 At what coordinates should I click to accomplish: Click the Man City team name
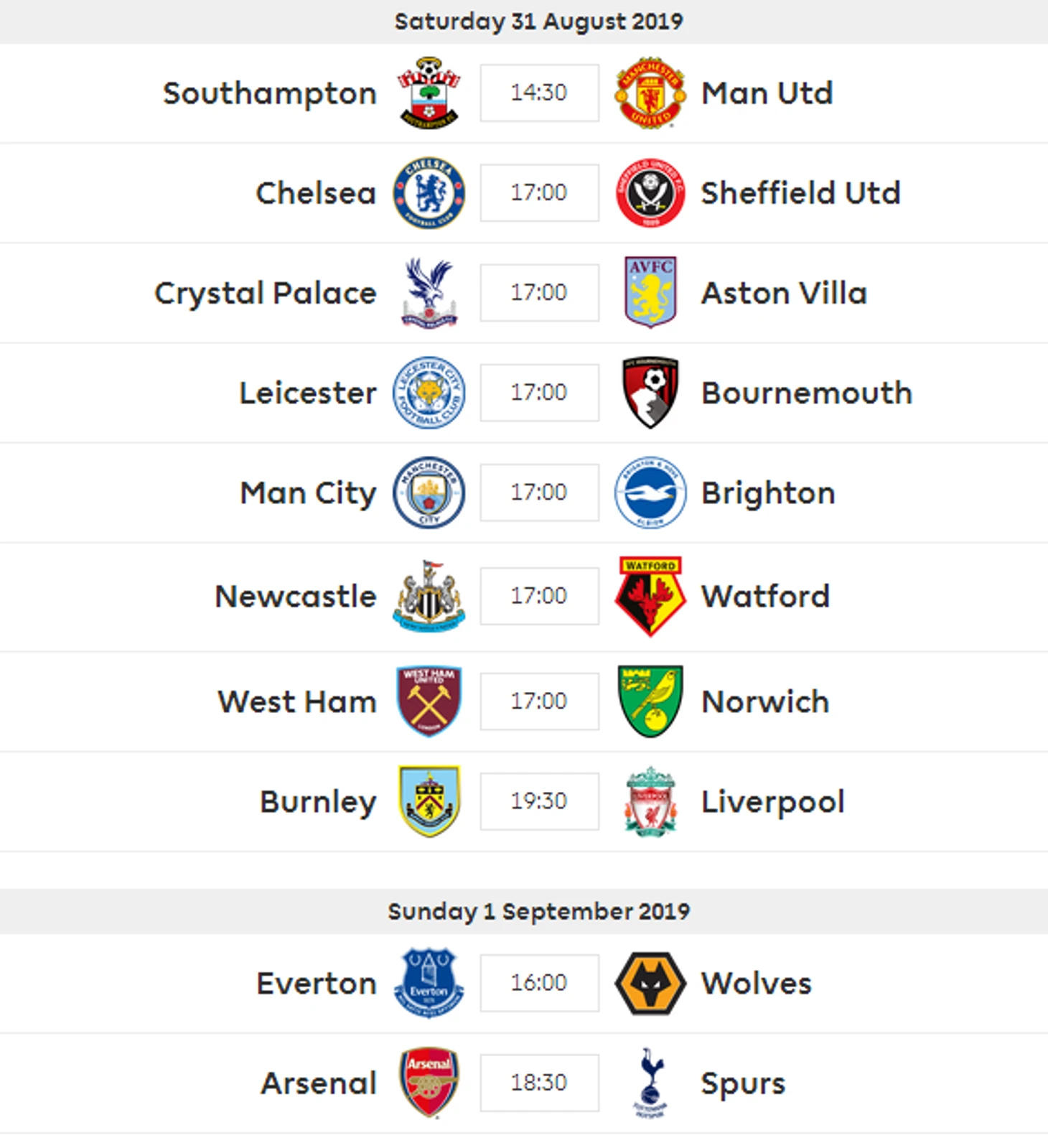[x=308, y=493]
